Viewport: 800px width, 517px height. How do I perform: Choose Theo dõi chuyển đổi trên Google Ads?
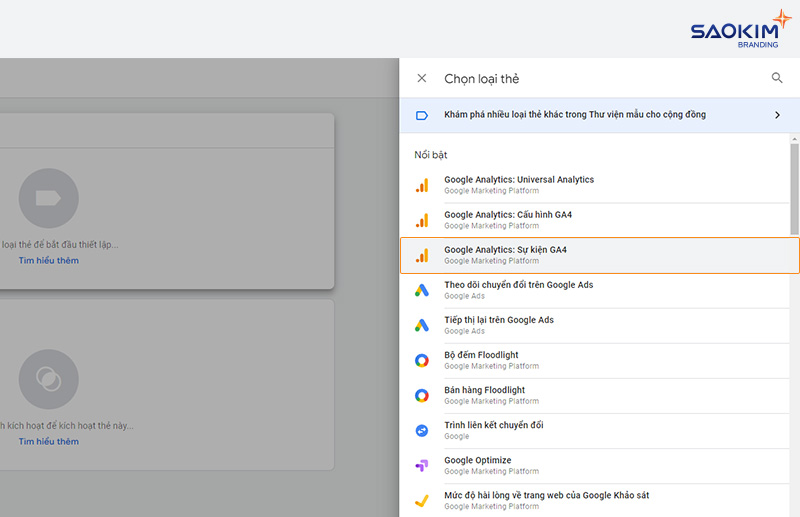(595, 290)
